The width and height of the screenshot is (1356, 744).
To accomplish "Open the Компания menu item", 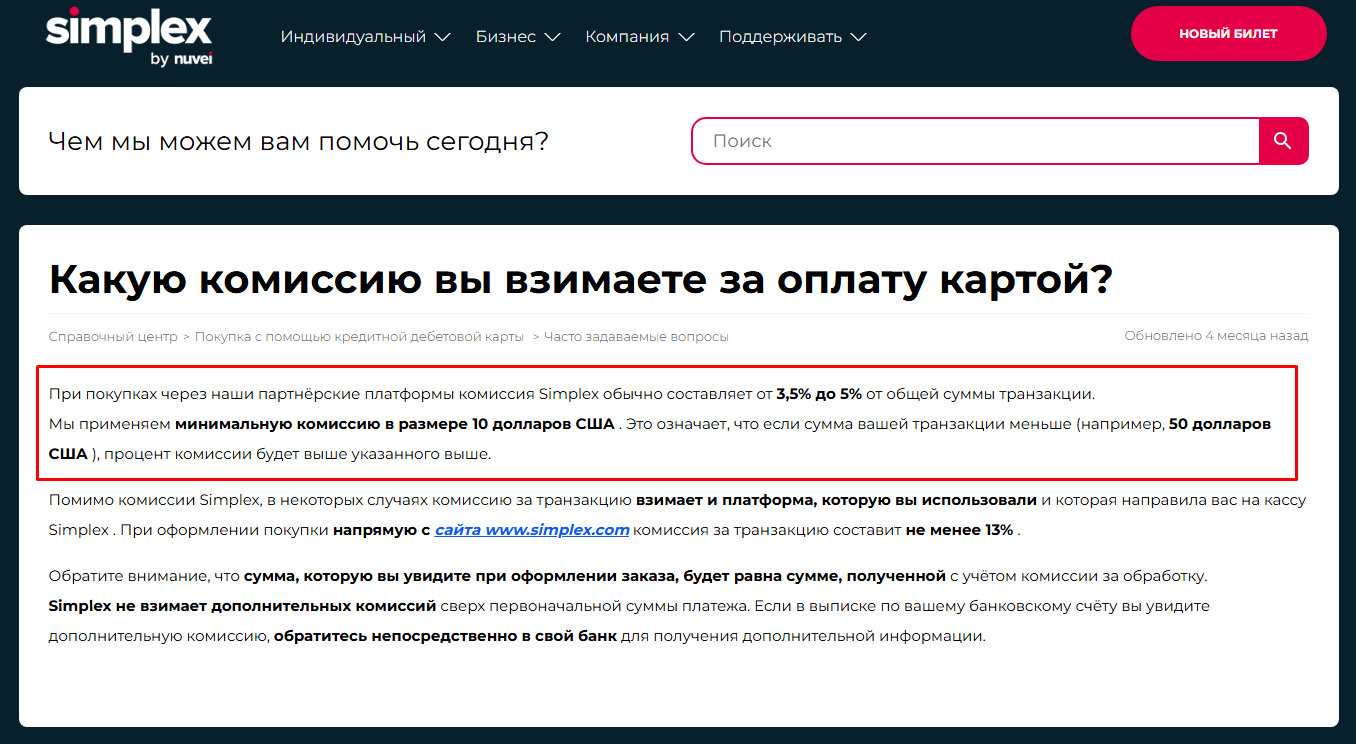I will 629,36.
